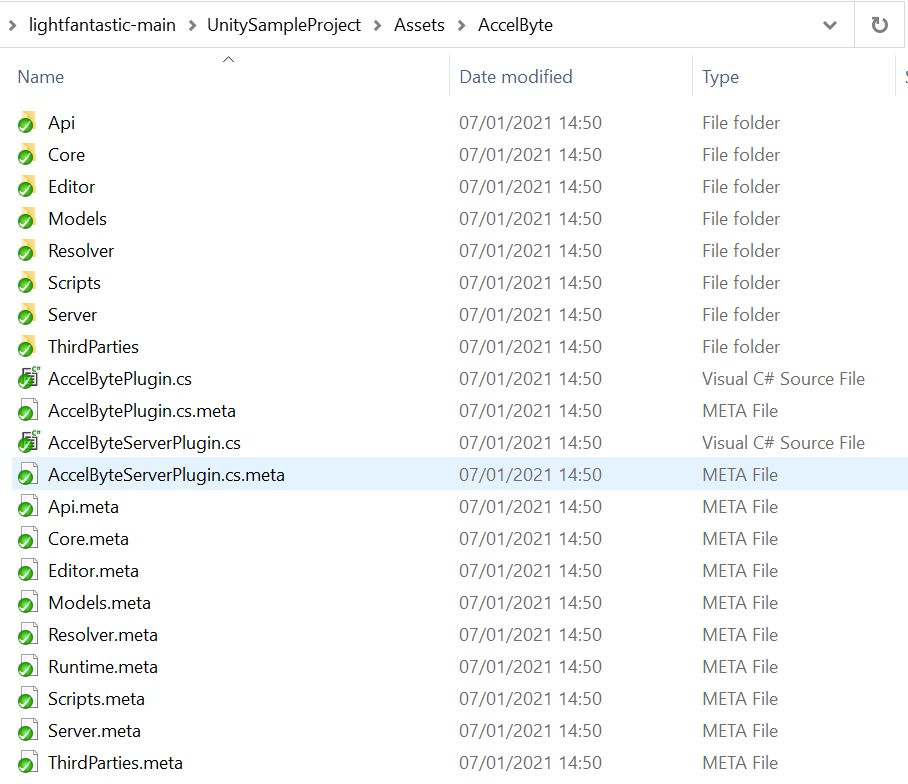Click the Server.meta file name
Viewport: 908px width, 784px height.
[94, 731]
